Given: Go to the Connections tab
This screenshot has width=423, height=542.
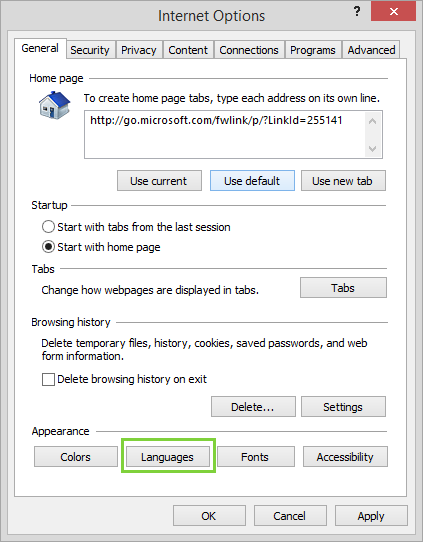Looking at the screenshot, I should (249, 50).
